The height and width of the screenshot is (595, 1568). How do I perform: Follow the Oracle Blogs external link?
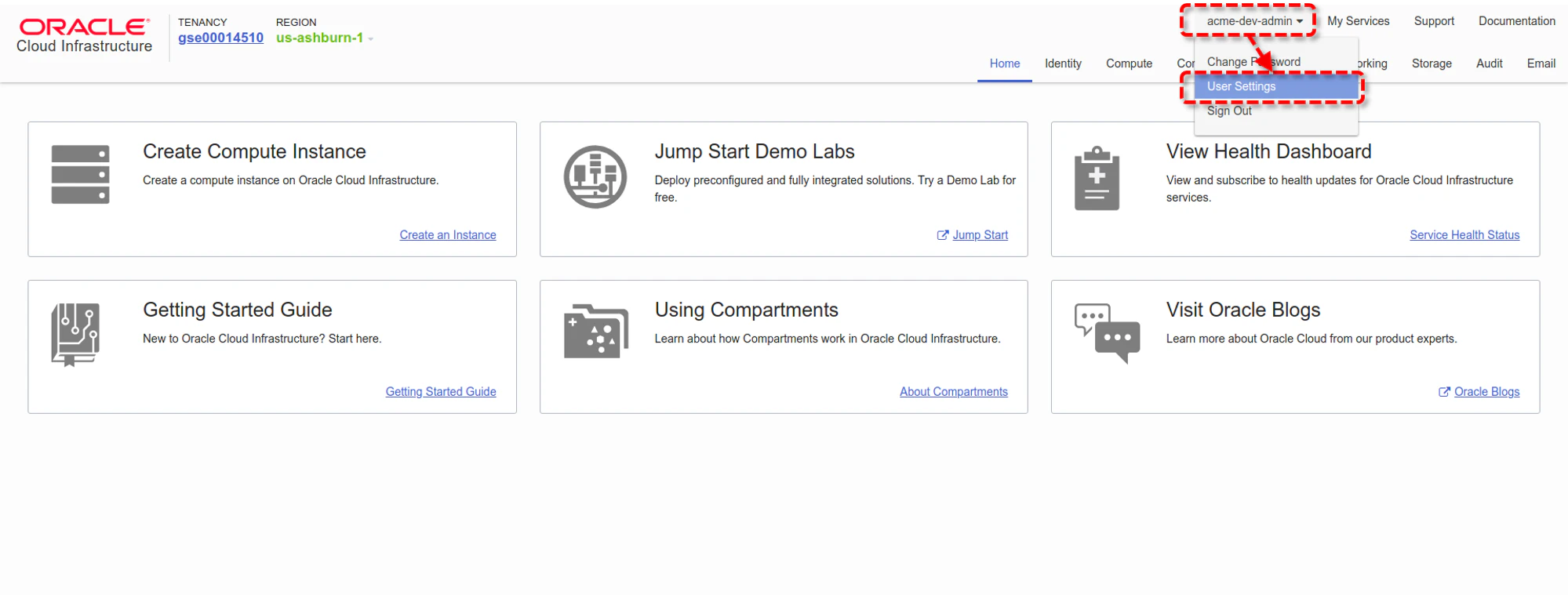[x=1479, y=392]
